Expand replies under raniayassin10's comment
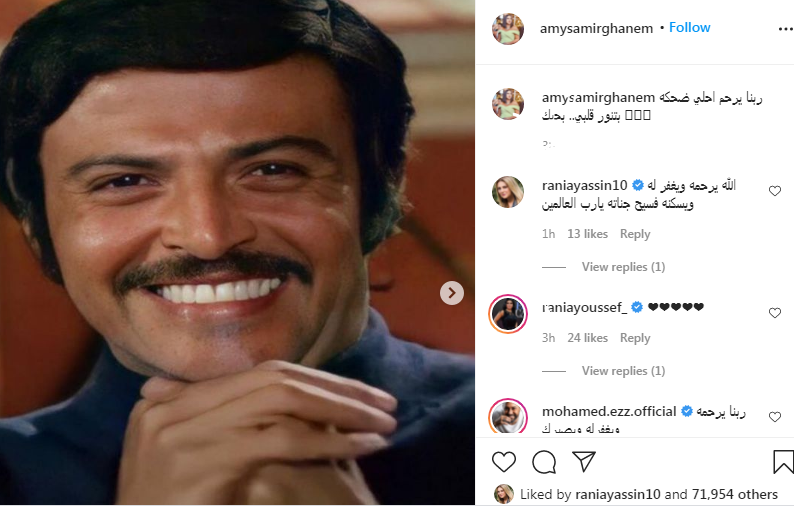This screenshot has width=794, height=511. coord(623,267)
